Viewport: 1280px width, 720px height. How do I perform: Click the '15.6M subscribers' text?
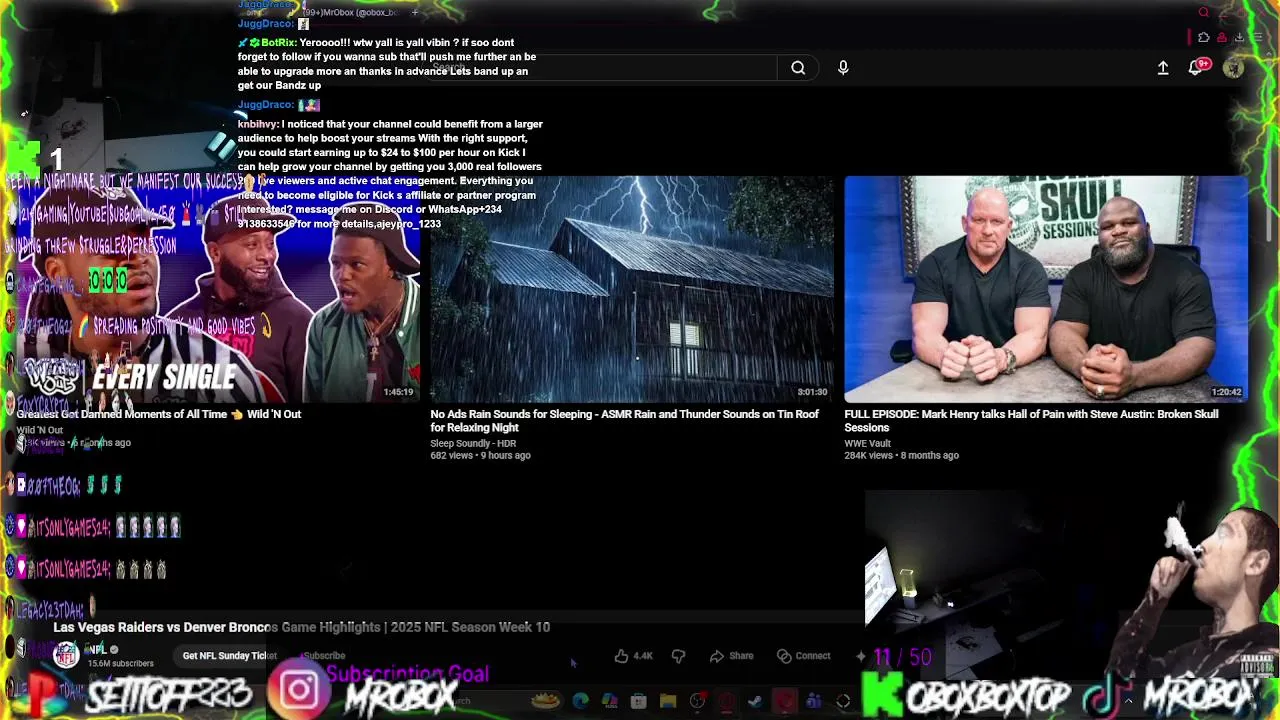pyautogui.click(x=121, y=663)
